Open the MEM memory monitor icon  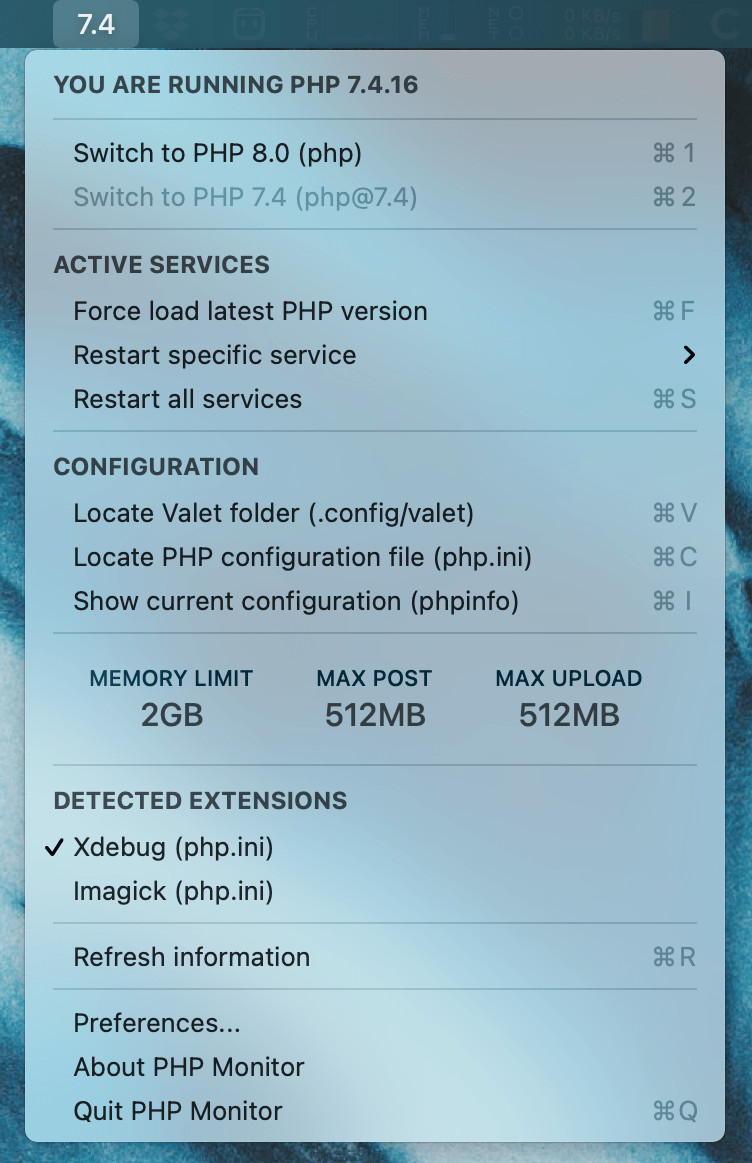pyautogui.click(x=435, y=24)
